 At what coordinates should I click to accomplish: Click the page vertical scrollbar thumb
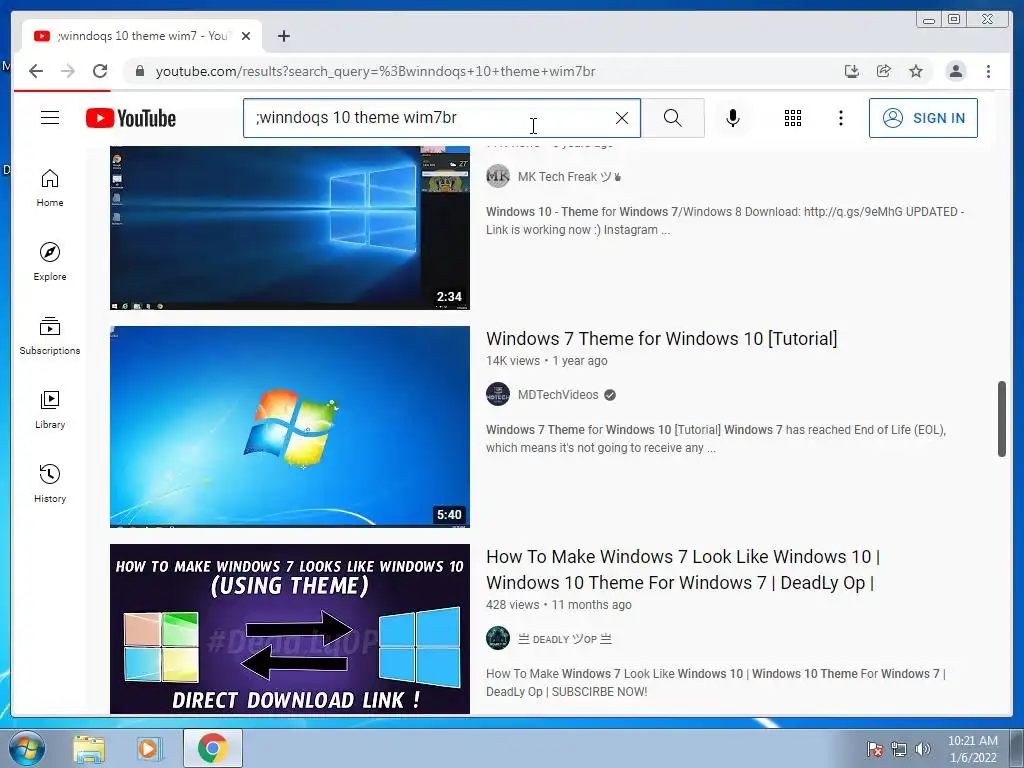click(1002, 419)
